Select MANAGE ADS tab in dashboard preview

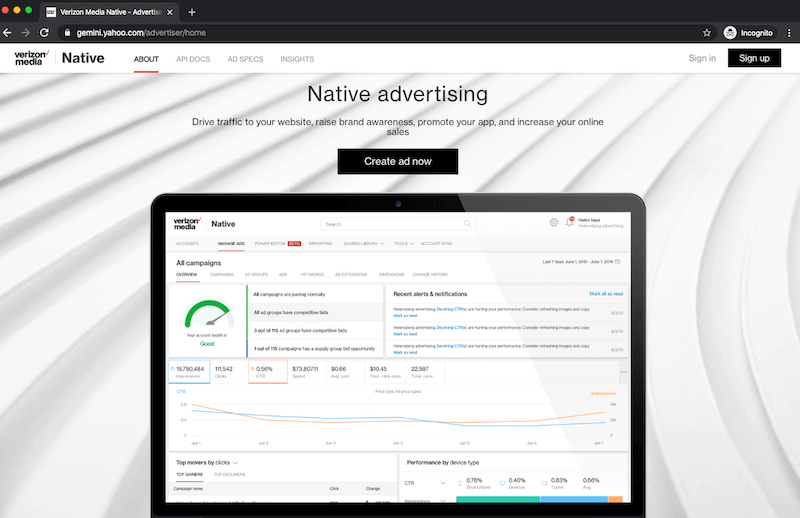coord(231,243)
